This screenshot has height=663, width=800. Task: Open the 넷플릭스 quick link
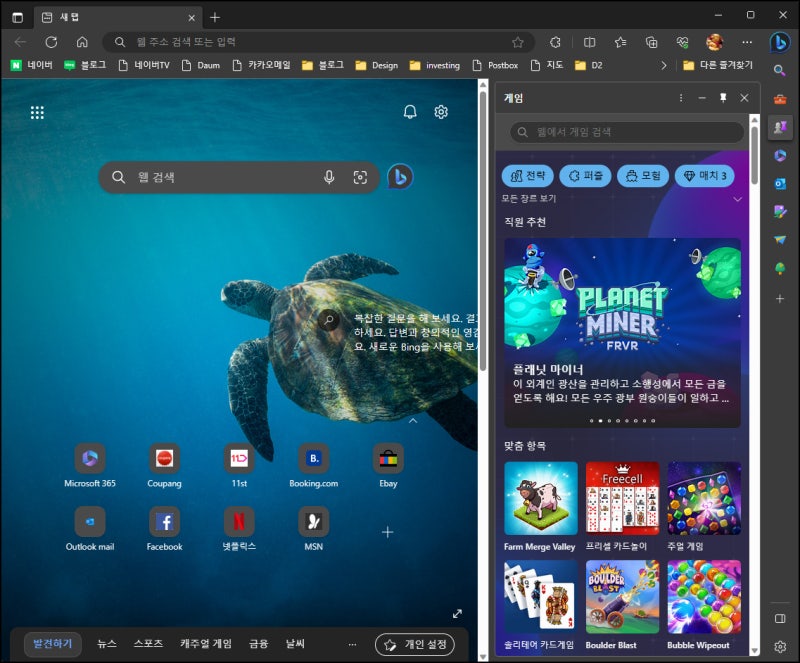pos(239,529)
